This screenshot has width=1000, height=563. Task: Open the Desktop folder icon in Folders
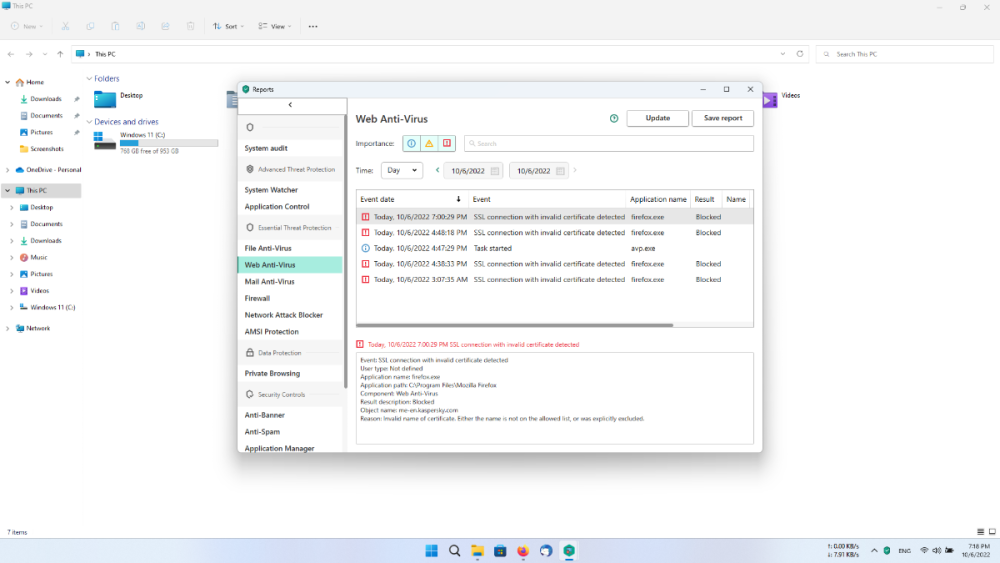coord(105,99)
